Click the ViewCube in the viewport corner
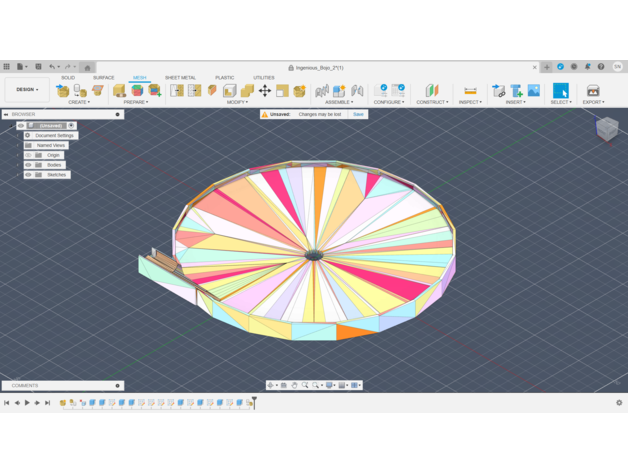 pyautogui.click(x=607, y=128)
